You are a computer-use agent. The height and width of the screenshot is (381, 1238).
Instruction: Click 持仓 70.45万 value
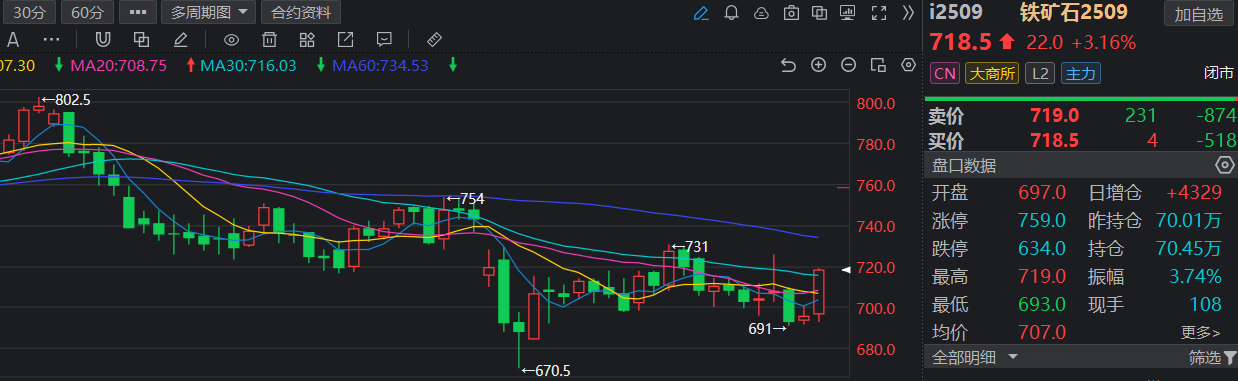point(1190,248)
